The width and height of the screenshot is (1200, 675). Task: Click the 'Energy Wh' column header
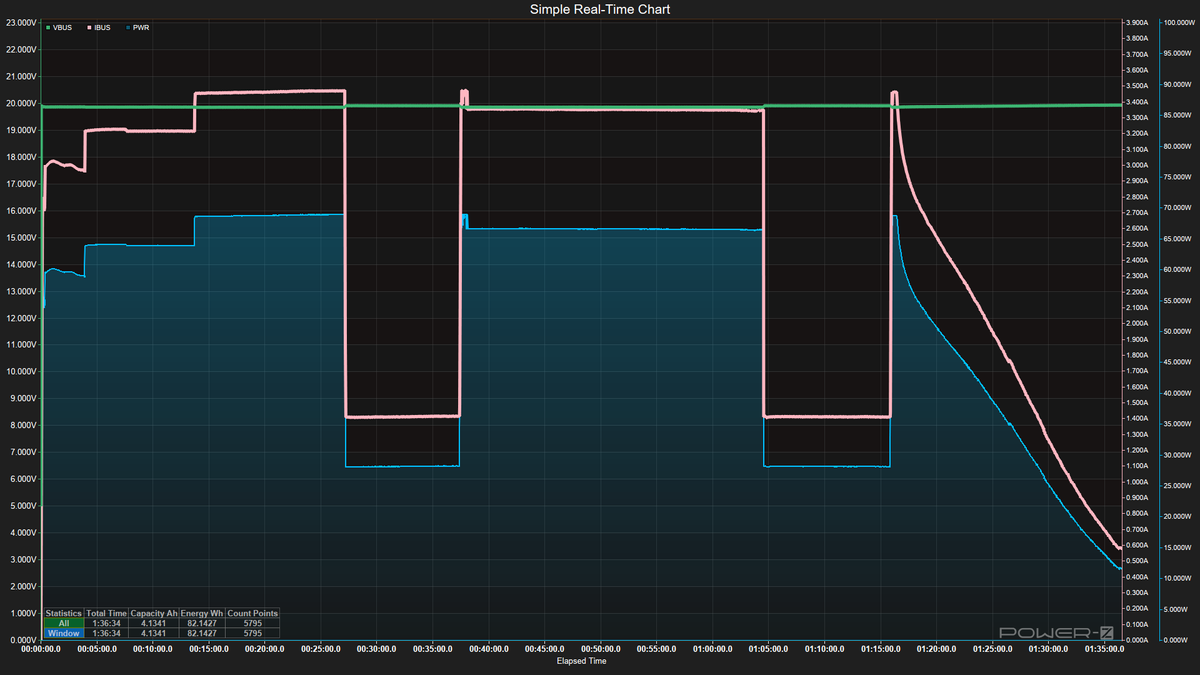[x=202, y=613]
